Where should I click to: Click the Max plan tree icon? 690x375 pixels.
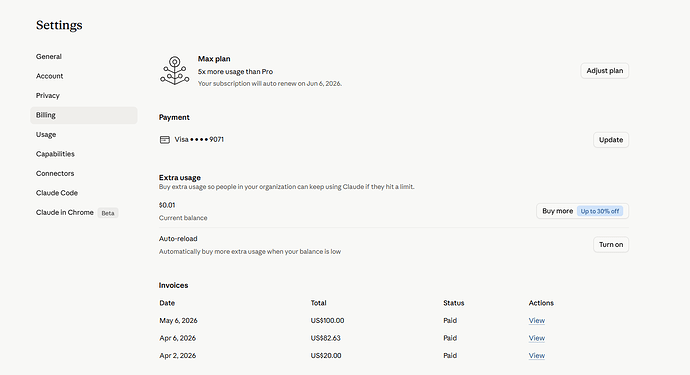tap(175, 70)
